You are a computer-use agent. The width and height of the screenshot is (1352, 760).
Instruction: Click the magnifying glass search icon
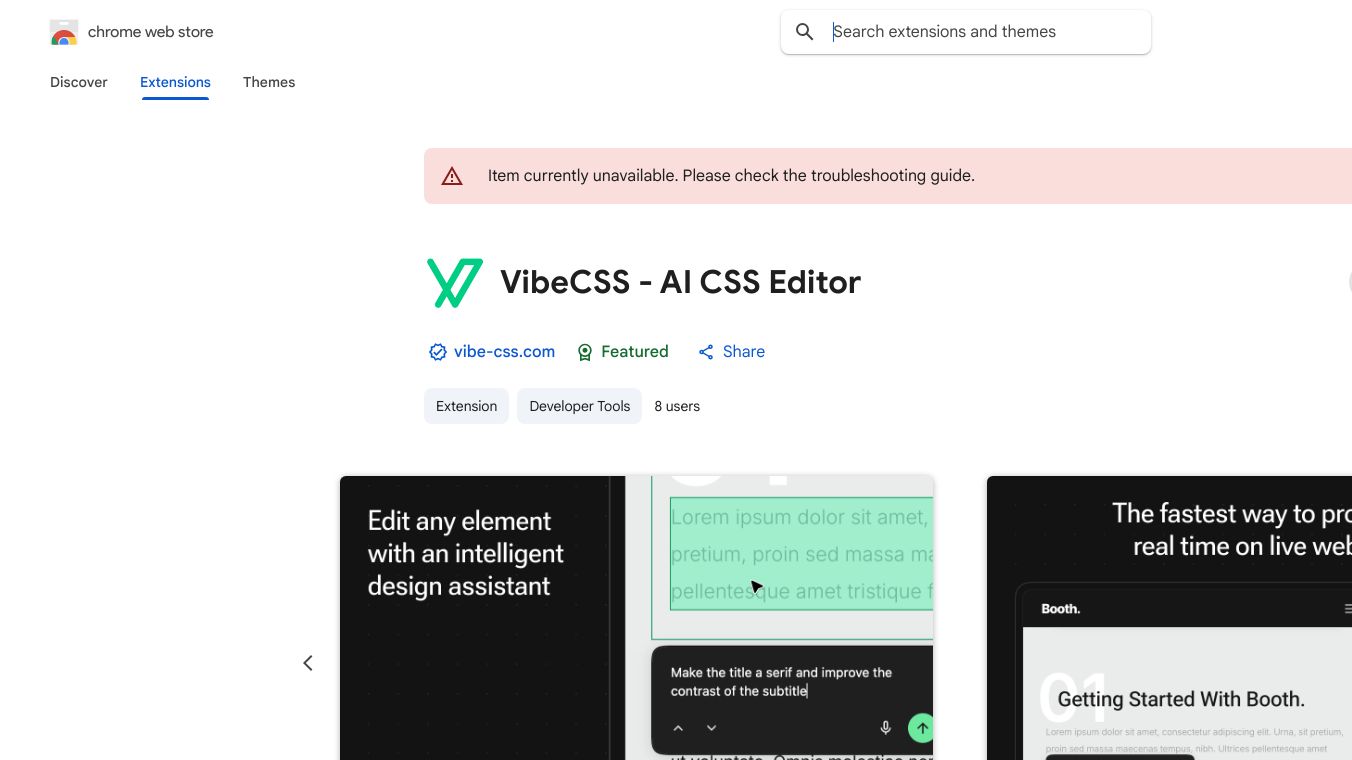[x=805, y=32]
